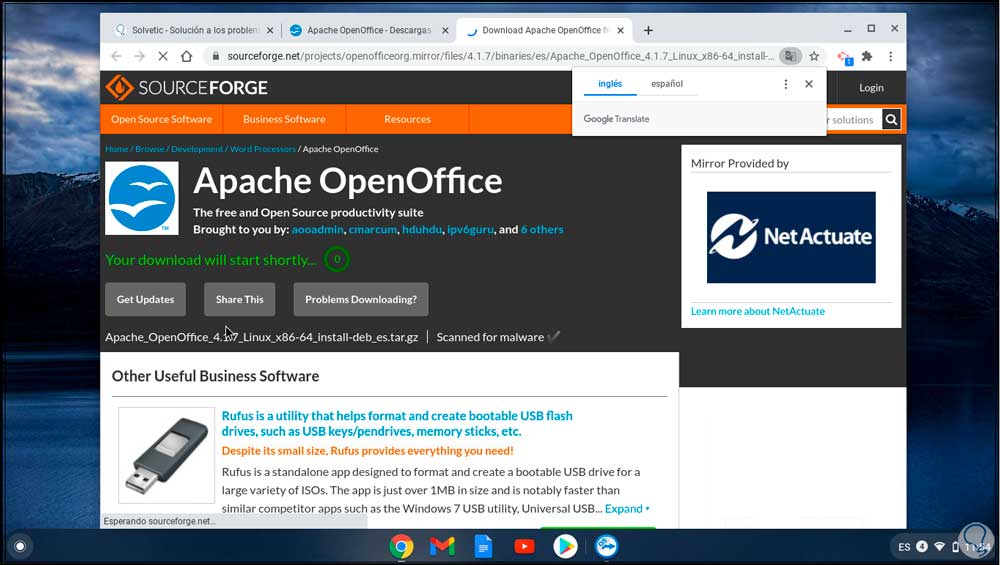Click the Rufus USB drive thumbnail

[166, 455]
